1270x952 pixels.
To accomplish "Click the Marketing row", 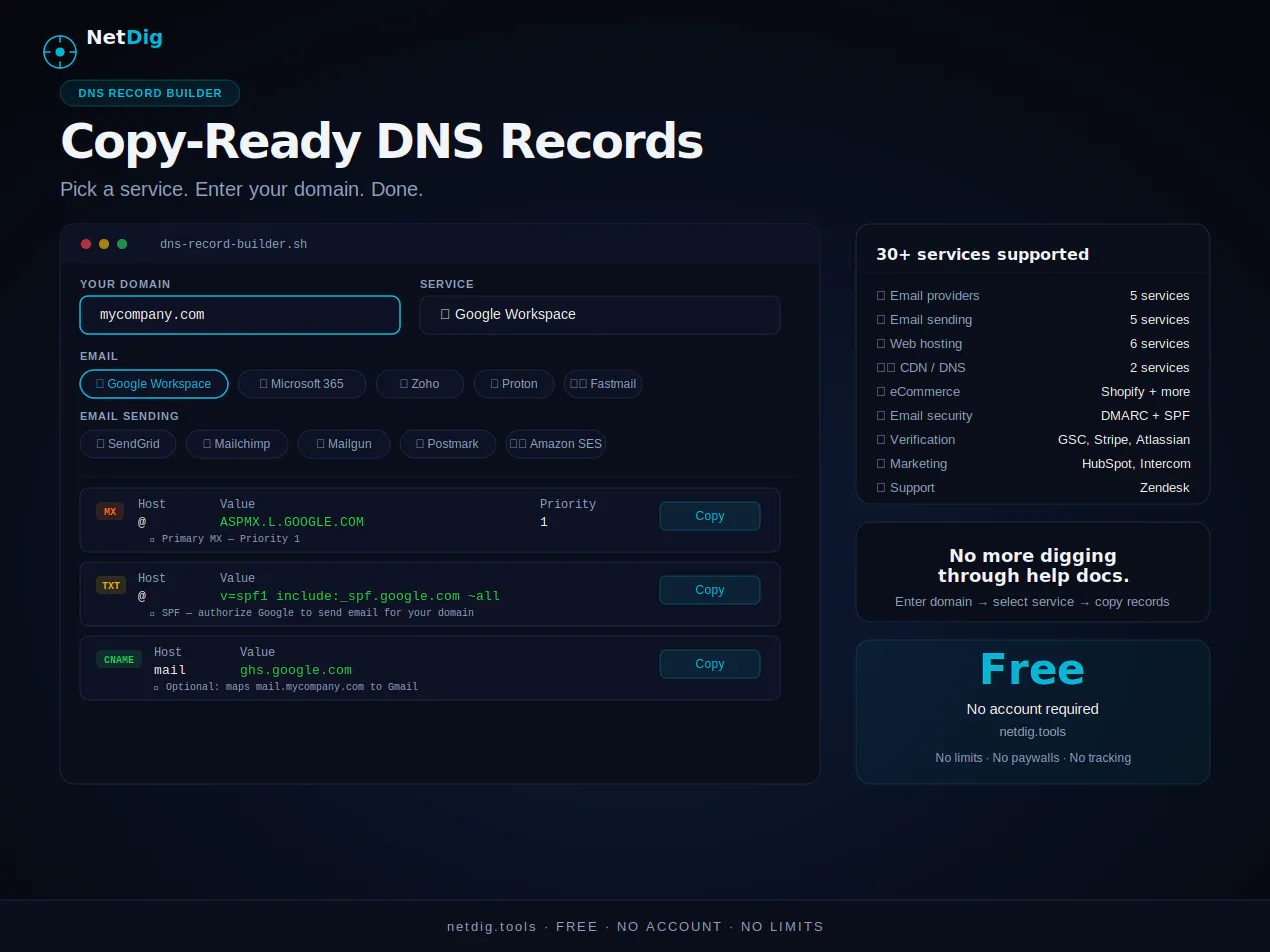I will click(x=1033, y=464).
